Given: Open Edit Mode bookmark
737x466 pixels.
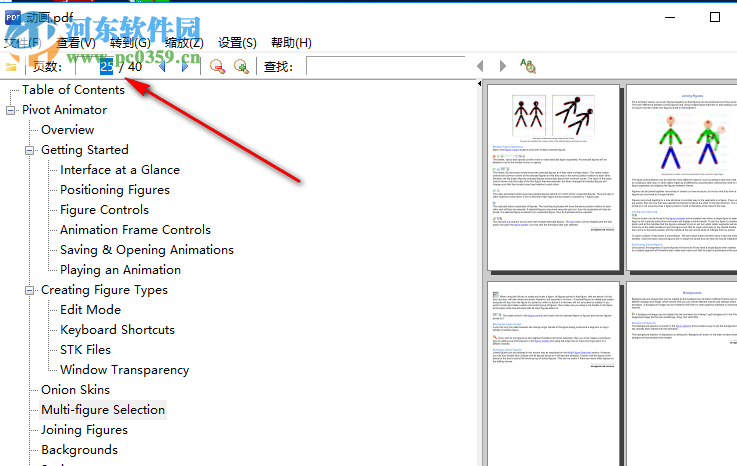Looking at the screenshot, I should point(90,310).
